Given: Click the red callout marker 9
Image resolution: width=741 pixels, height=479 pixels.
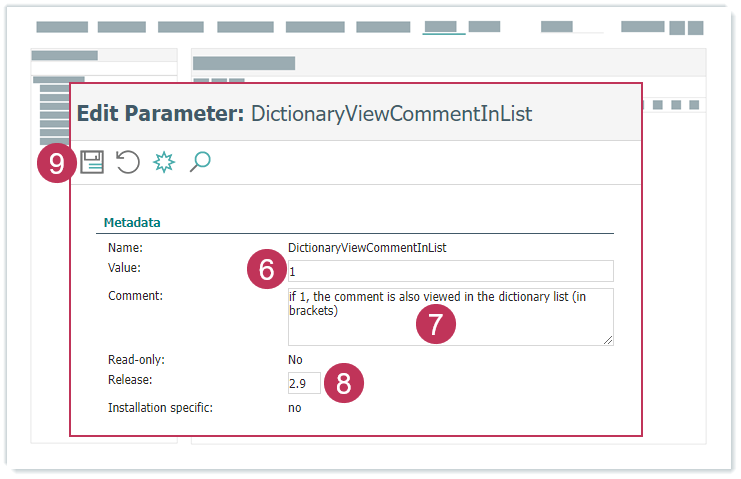Looking at the screenshot, I should (x=57, y=164).
